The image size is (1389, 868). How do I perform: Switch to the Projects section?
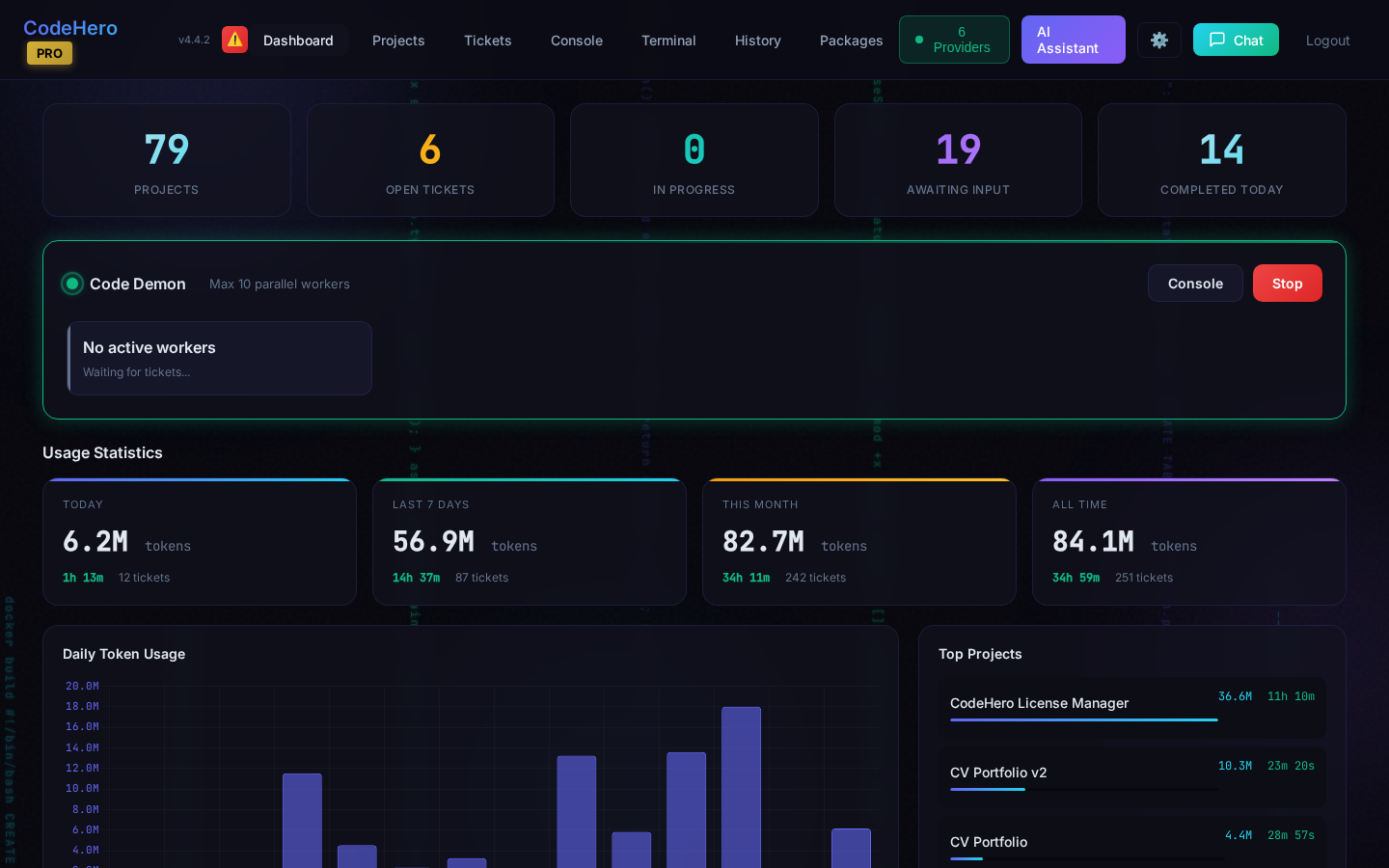point(398,41)
